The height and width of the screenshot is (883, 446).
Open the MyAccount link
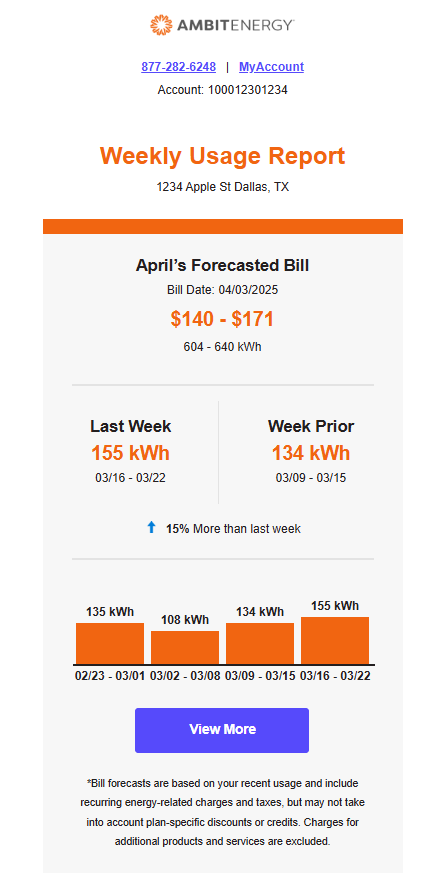pyautogui.click(x=271, y=66)
